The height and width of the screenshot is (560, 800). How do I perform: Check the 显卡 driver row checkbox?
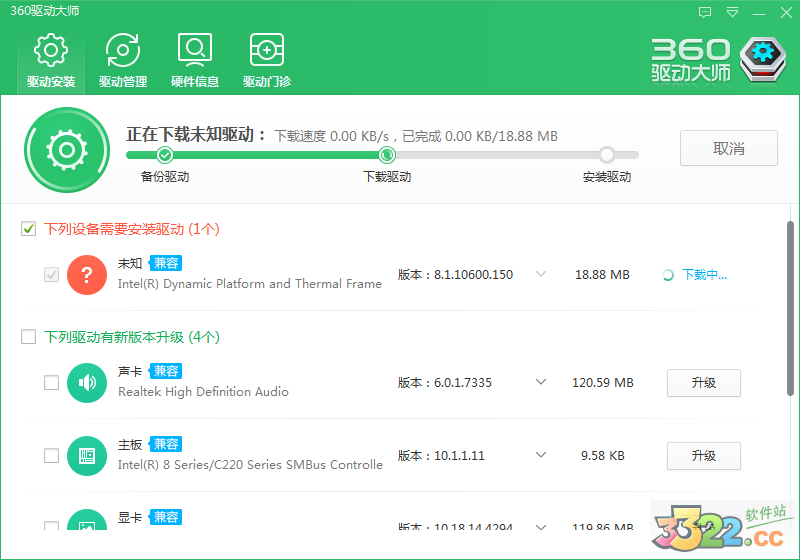(52, 525)
